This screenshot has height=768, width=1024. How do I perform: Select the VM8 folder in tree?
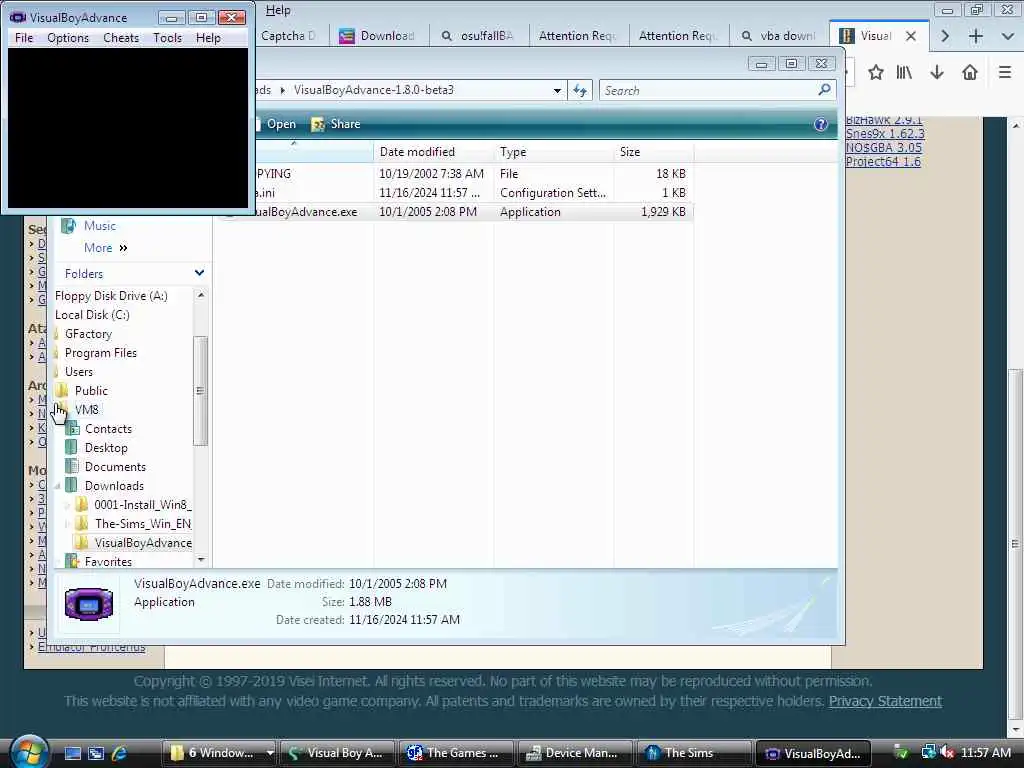pos(86,409)
